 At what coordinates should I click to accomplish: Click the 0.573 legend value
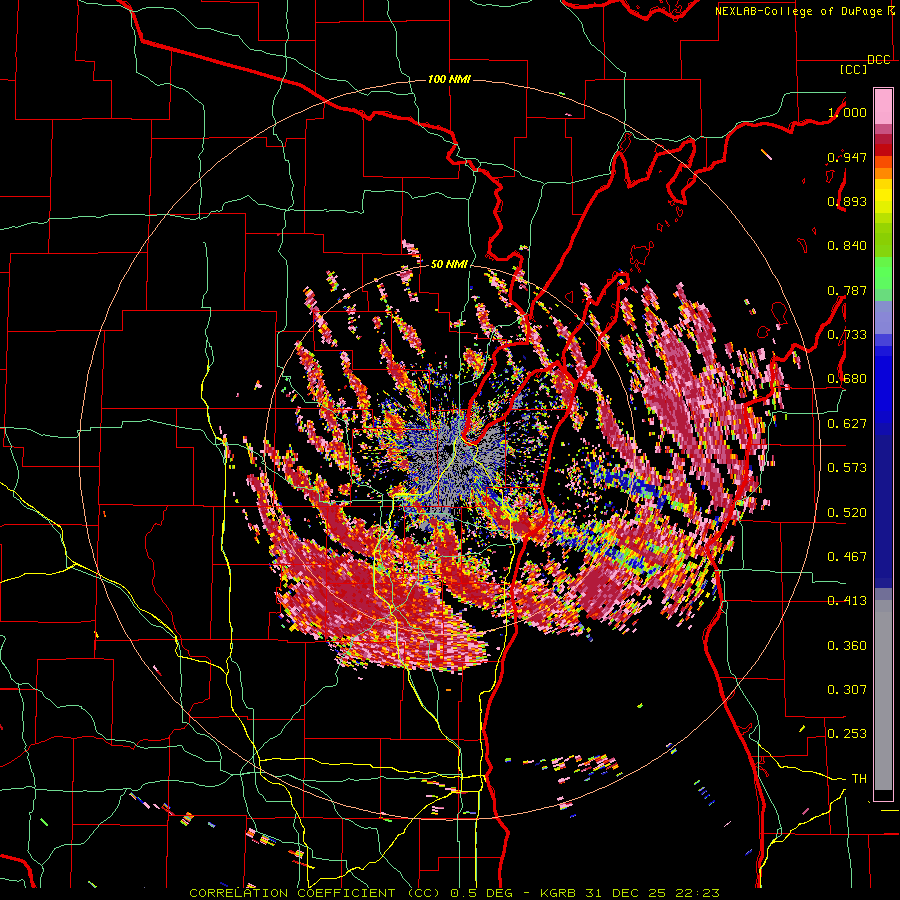pos(847,468)
